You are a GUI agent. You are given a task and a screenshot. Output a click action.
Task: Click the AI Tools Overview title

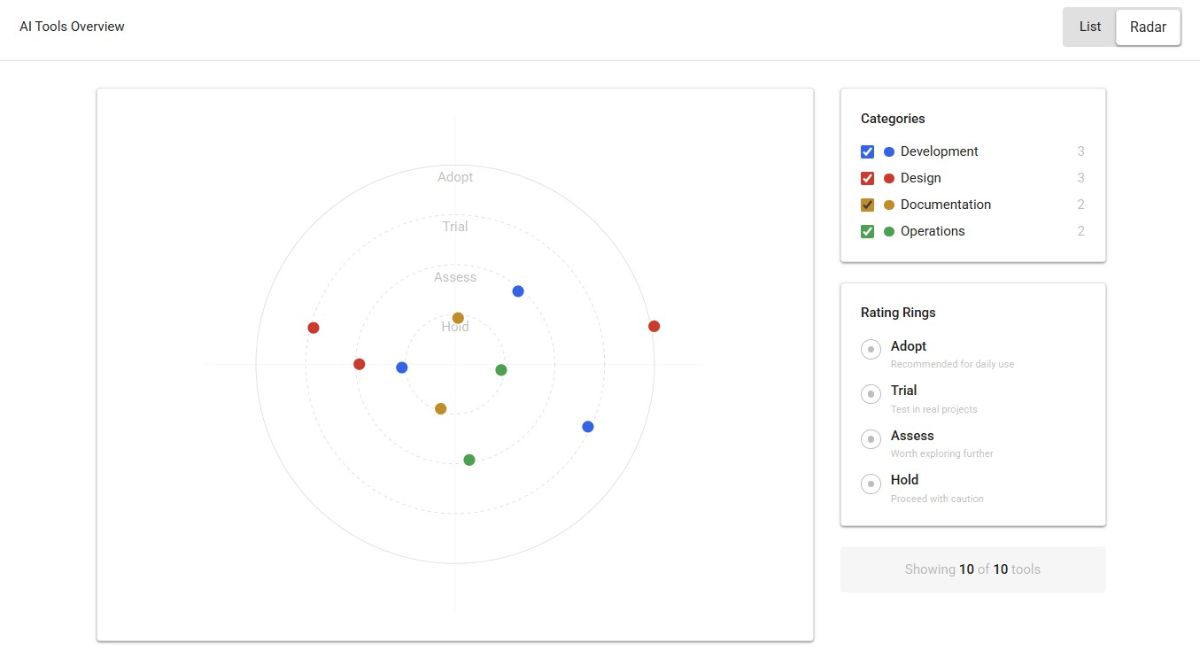tap(72, 26)
